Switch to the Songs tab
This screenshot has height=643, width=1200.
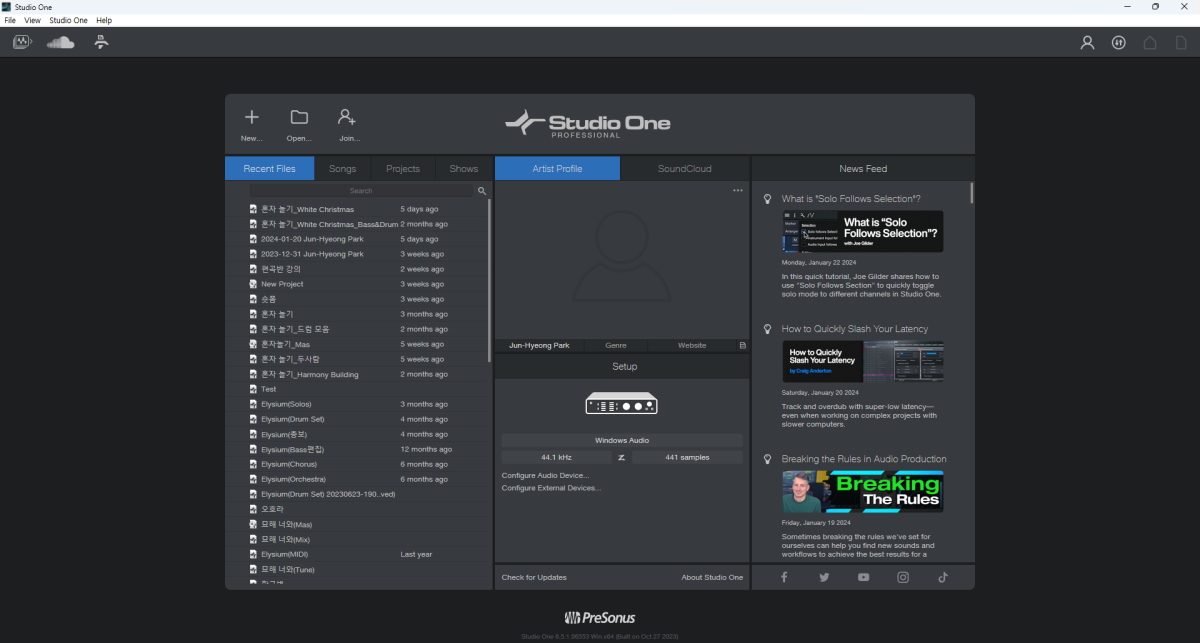click(342, 169)
